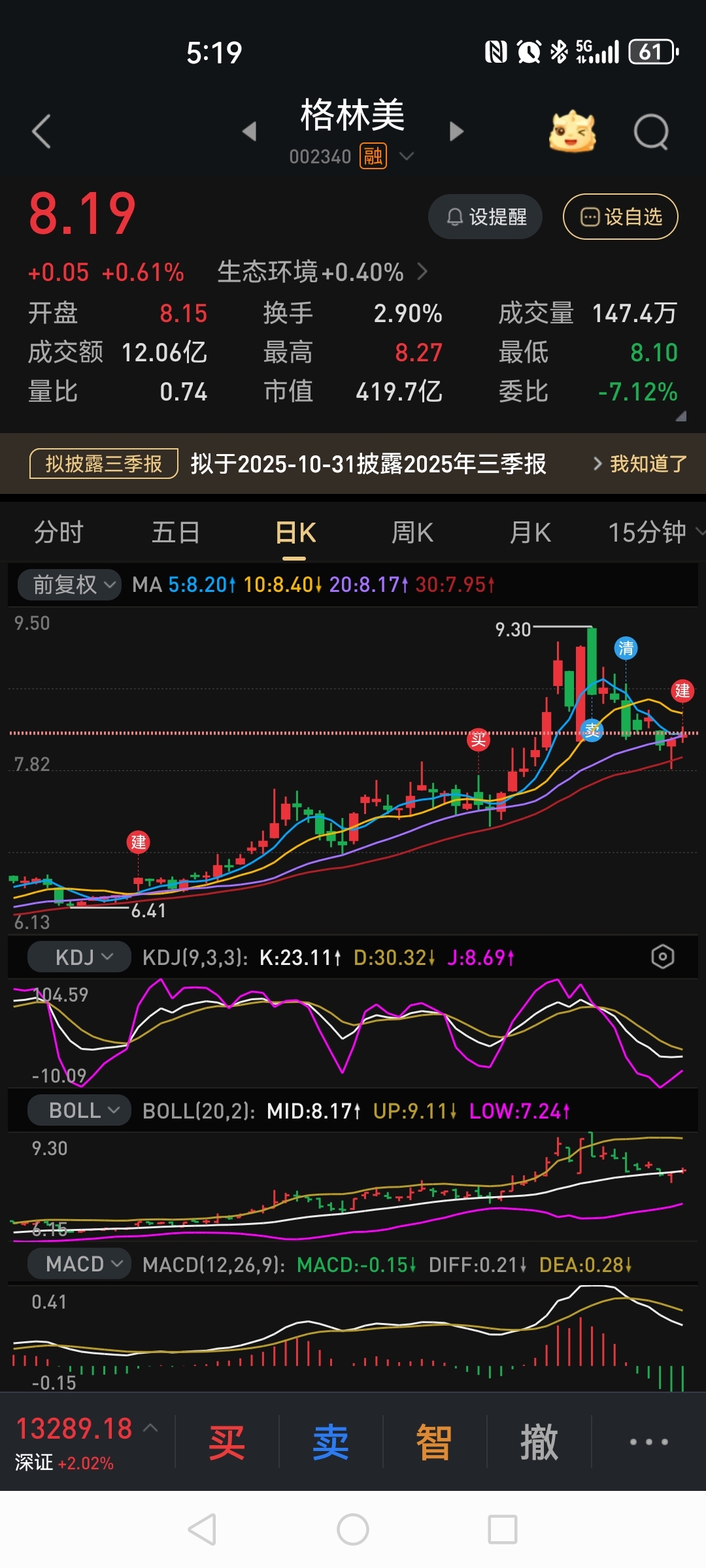706x1568 pixels.
Task: Expand quote details corner triangle
Action: tap(681, 416)
